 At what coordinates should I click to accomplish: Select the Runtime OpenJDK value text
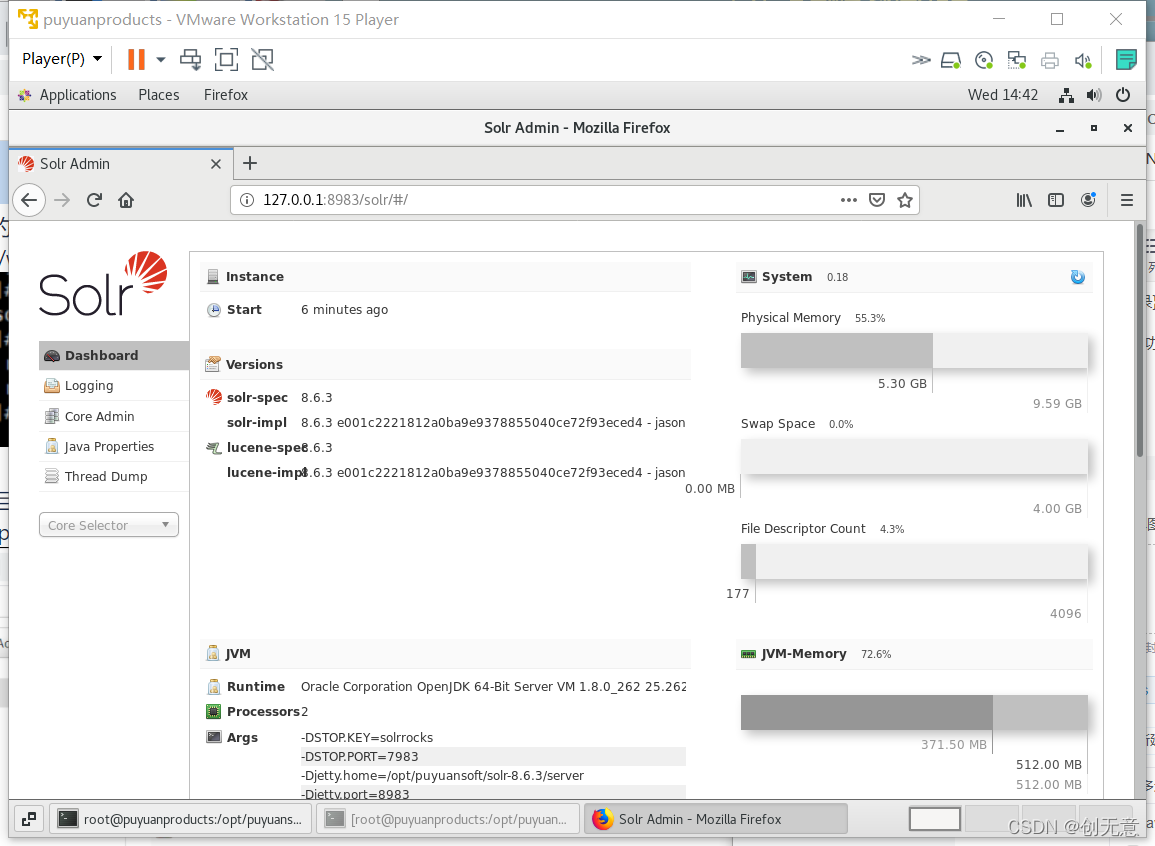click(x=493, y=687)
